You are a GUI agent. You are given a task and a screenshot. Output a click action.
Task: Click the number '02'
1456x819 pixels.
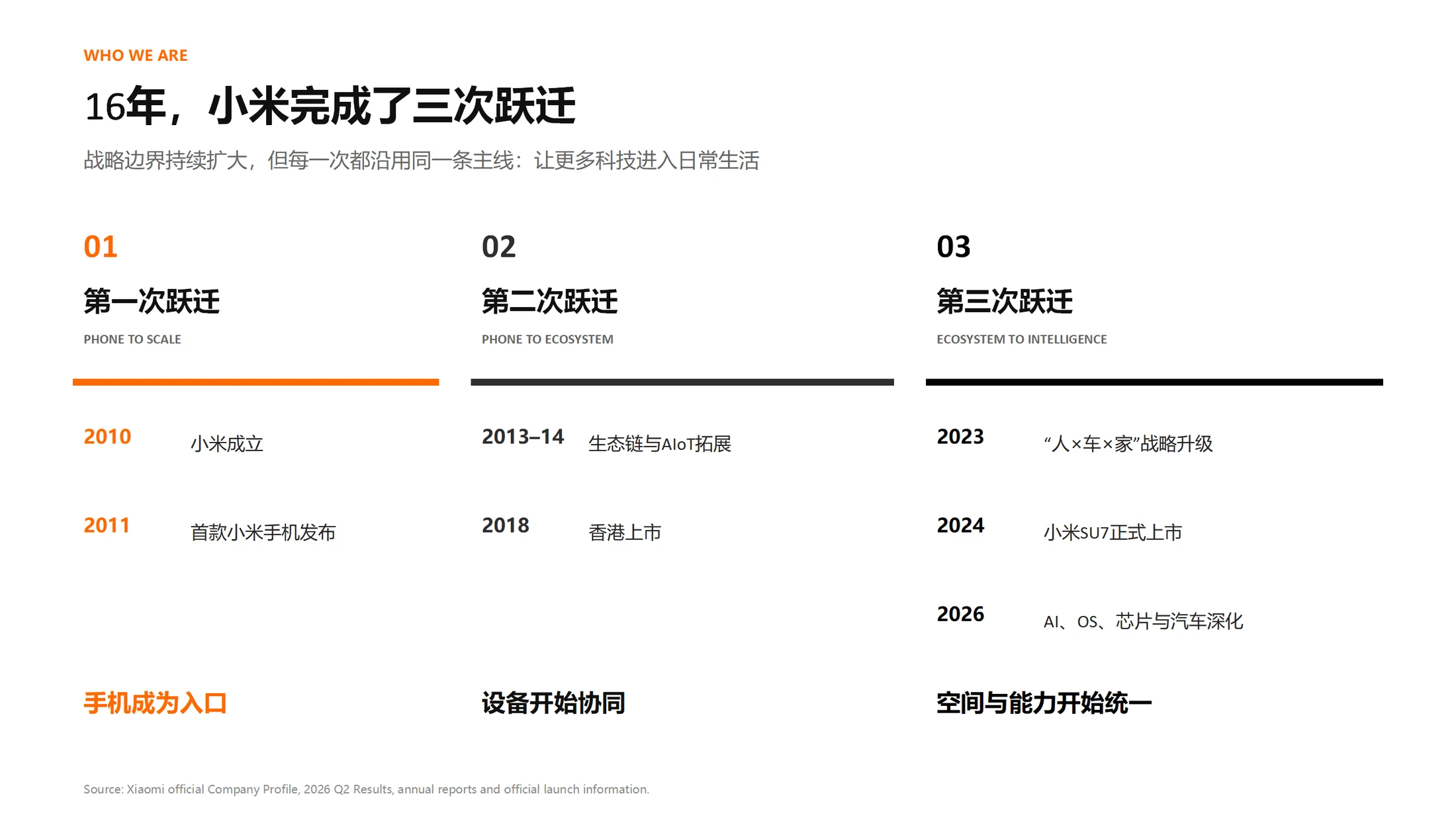coord(498,247)
